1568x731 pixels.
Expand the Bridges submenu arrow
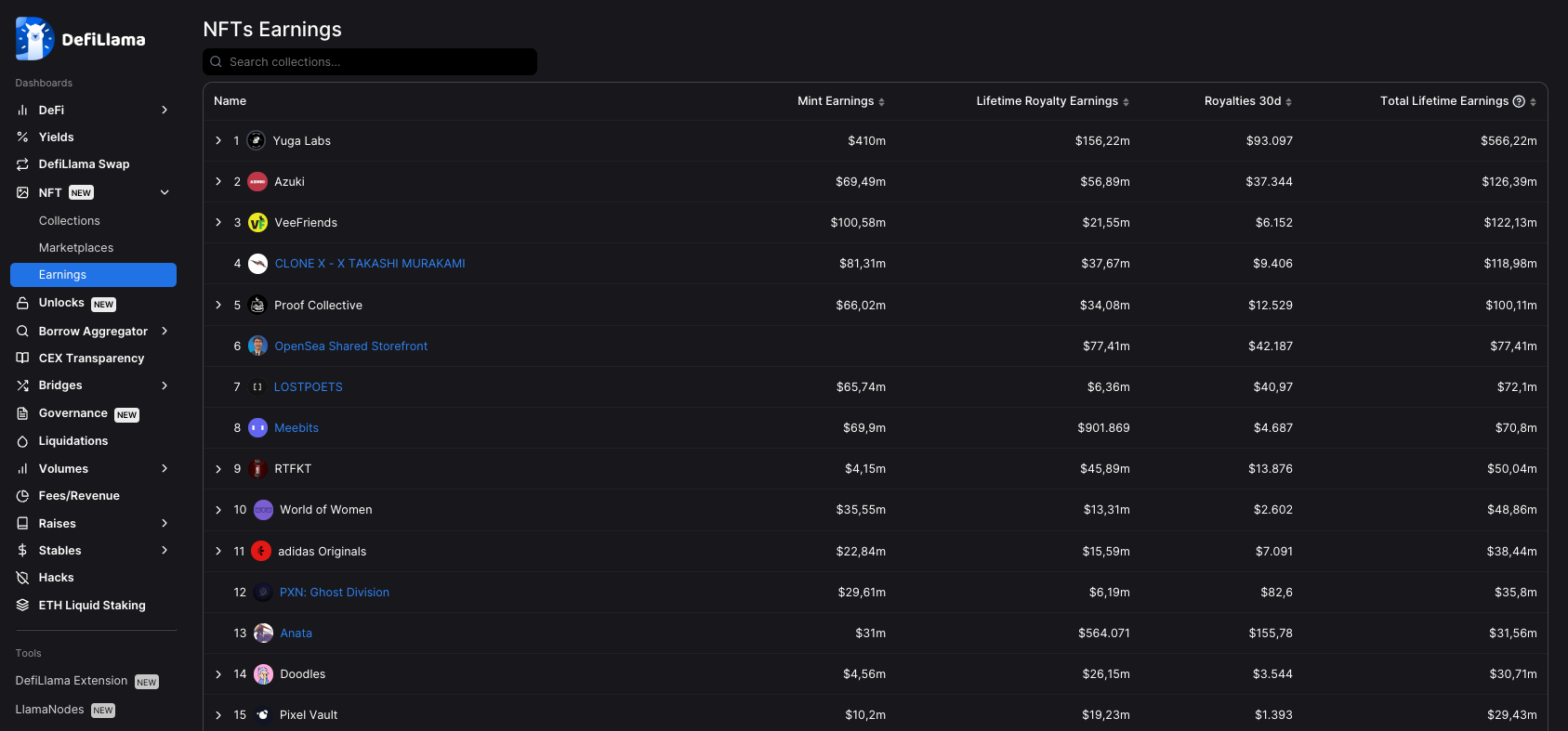pyautogui.click(x=165, y=385)
